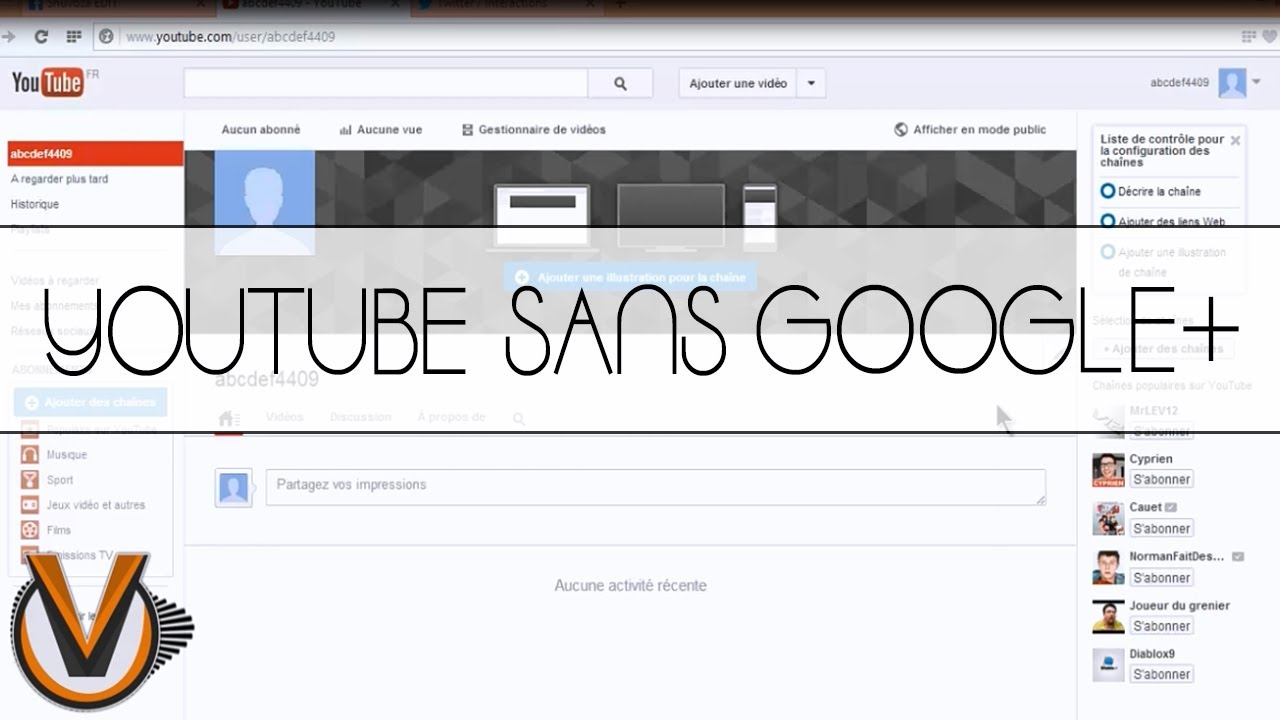This screenshot has width=1280, height=720.
Task: Expand the account menu arrow next to avatar
Action: point(1256,83)
